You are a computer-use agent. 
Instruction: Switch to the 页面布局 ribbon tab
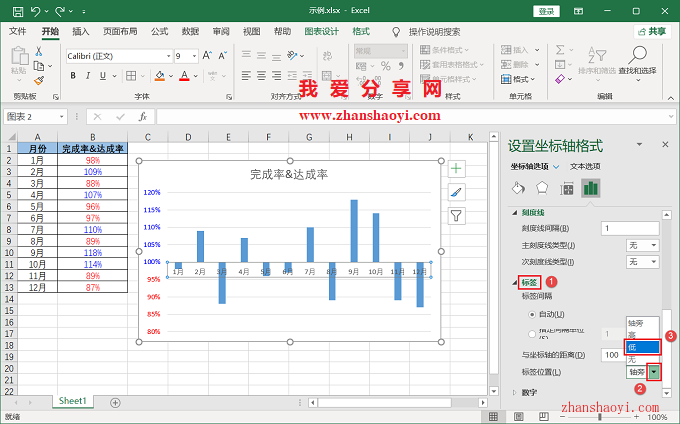(x=120, y=32)
